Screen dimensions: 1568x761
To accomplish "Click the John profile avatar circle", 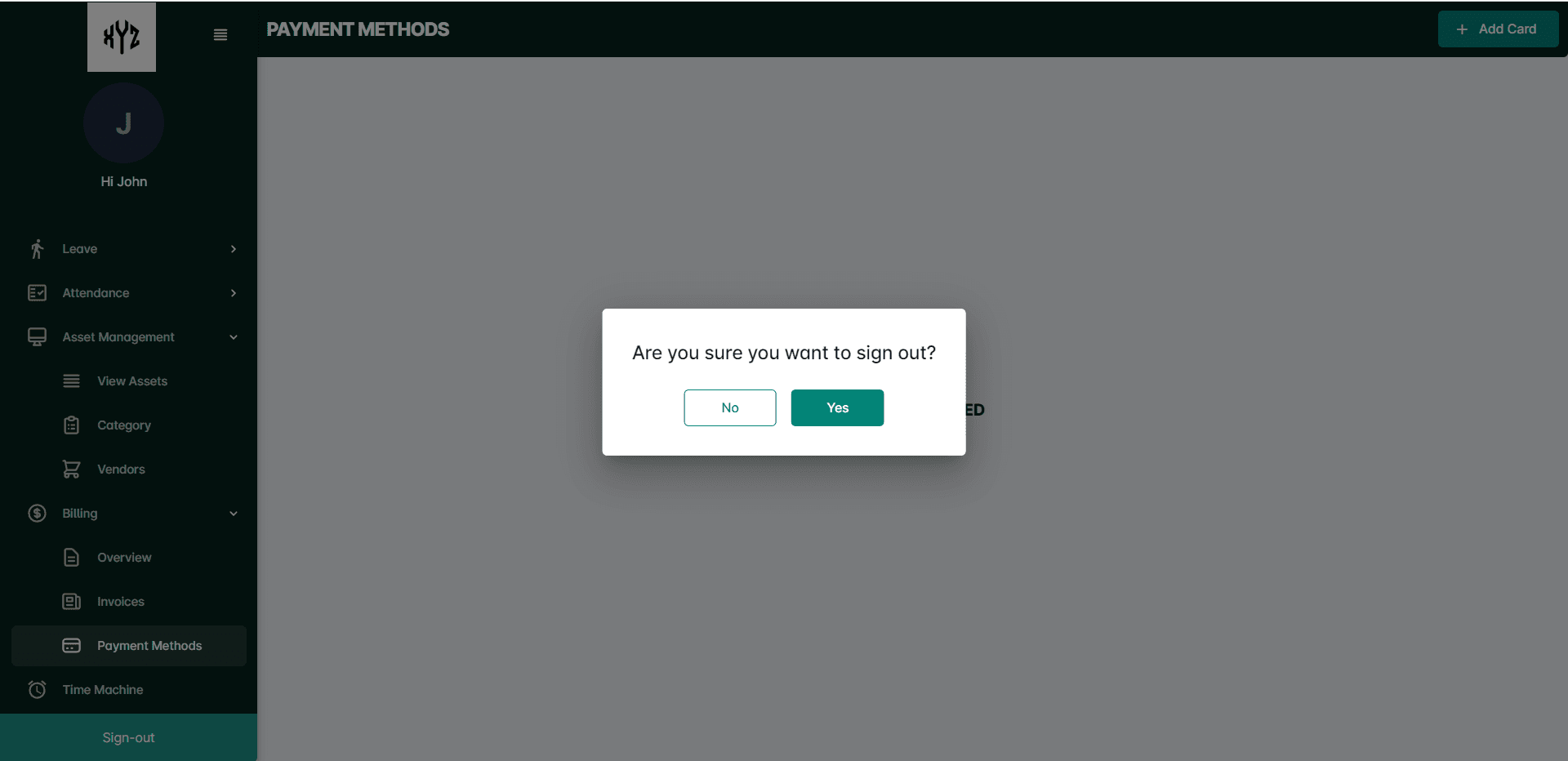I will pos(123,123).
